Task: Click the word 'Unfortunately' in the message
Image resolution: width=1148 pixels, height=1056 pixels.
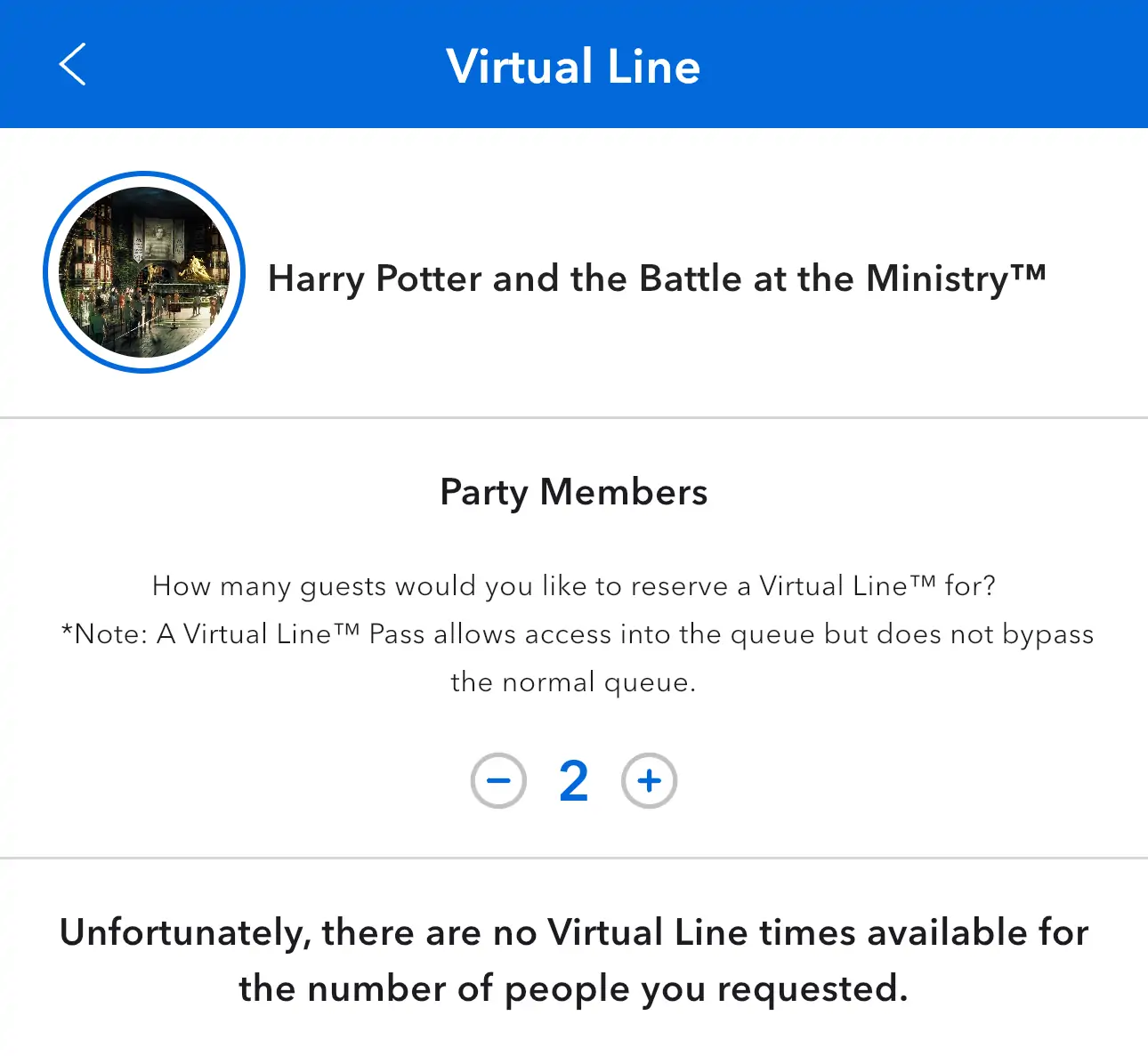Action: point(185,933)
